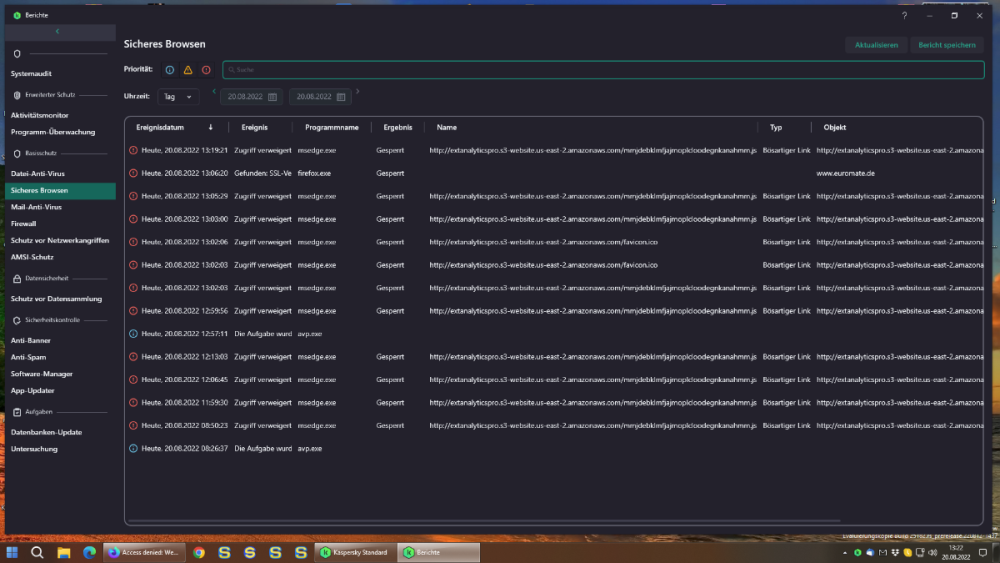This screenshot has width=1000, height=563.
Task: Select favicon.ico URL in the 13:02:03 row
Action: pos(543,265)
